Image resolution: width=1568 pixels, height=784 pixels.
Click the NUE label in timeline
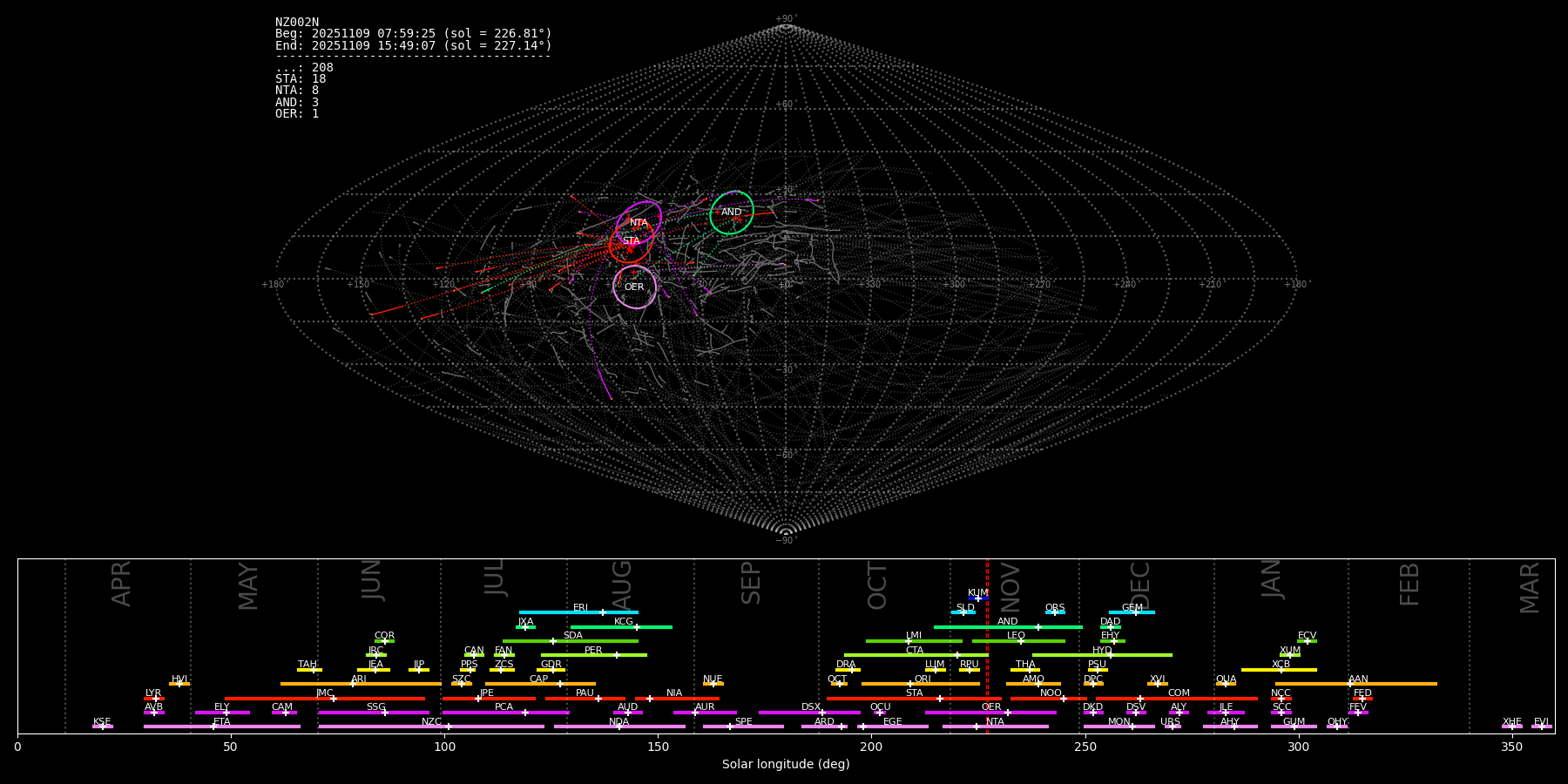(x=713, y=679)
